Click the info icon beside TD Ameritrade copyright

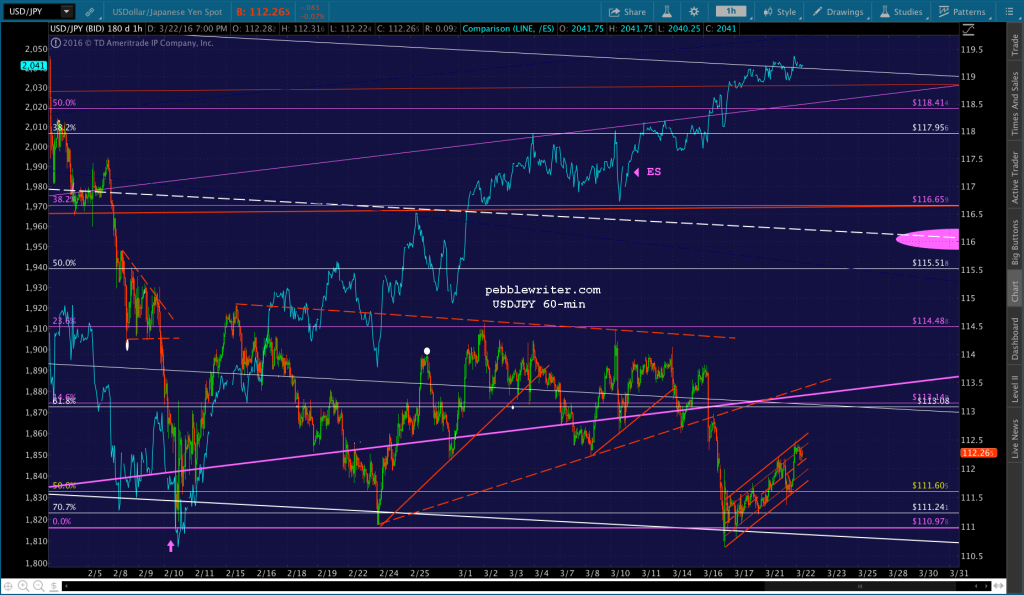(56, 43)
